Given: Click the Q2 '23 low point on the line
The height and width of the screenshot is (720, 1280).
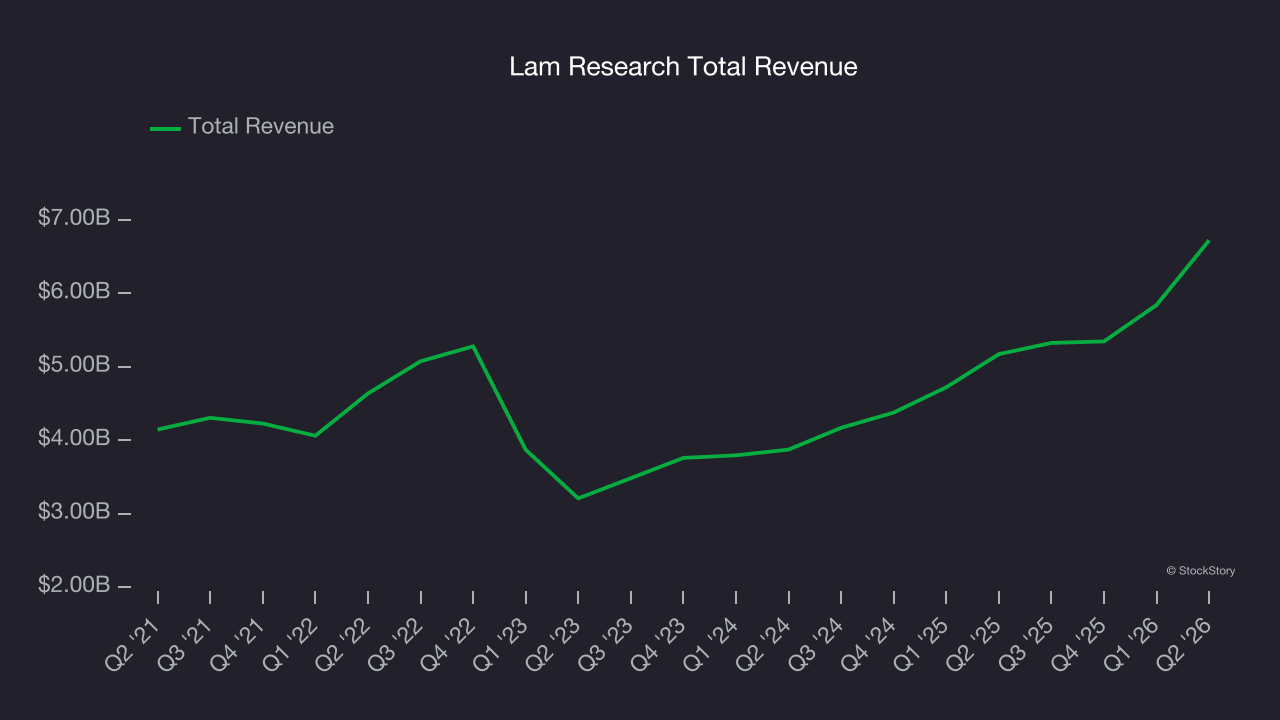Looking at the screenshot, I should tap(578, 498).
